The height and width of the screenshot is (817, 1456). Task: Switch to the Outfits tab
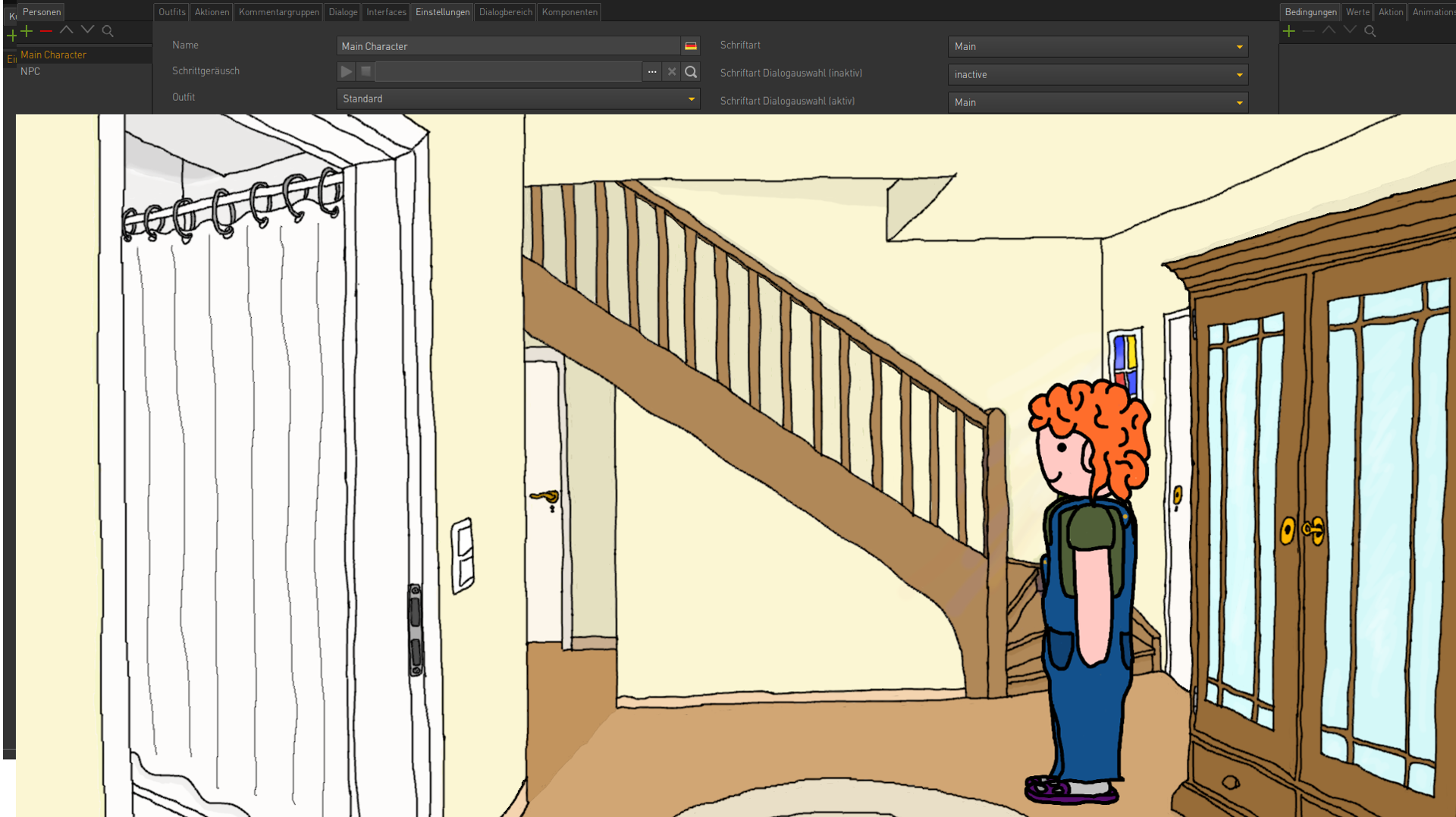pyautogui.click(x=172, y=12)
